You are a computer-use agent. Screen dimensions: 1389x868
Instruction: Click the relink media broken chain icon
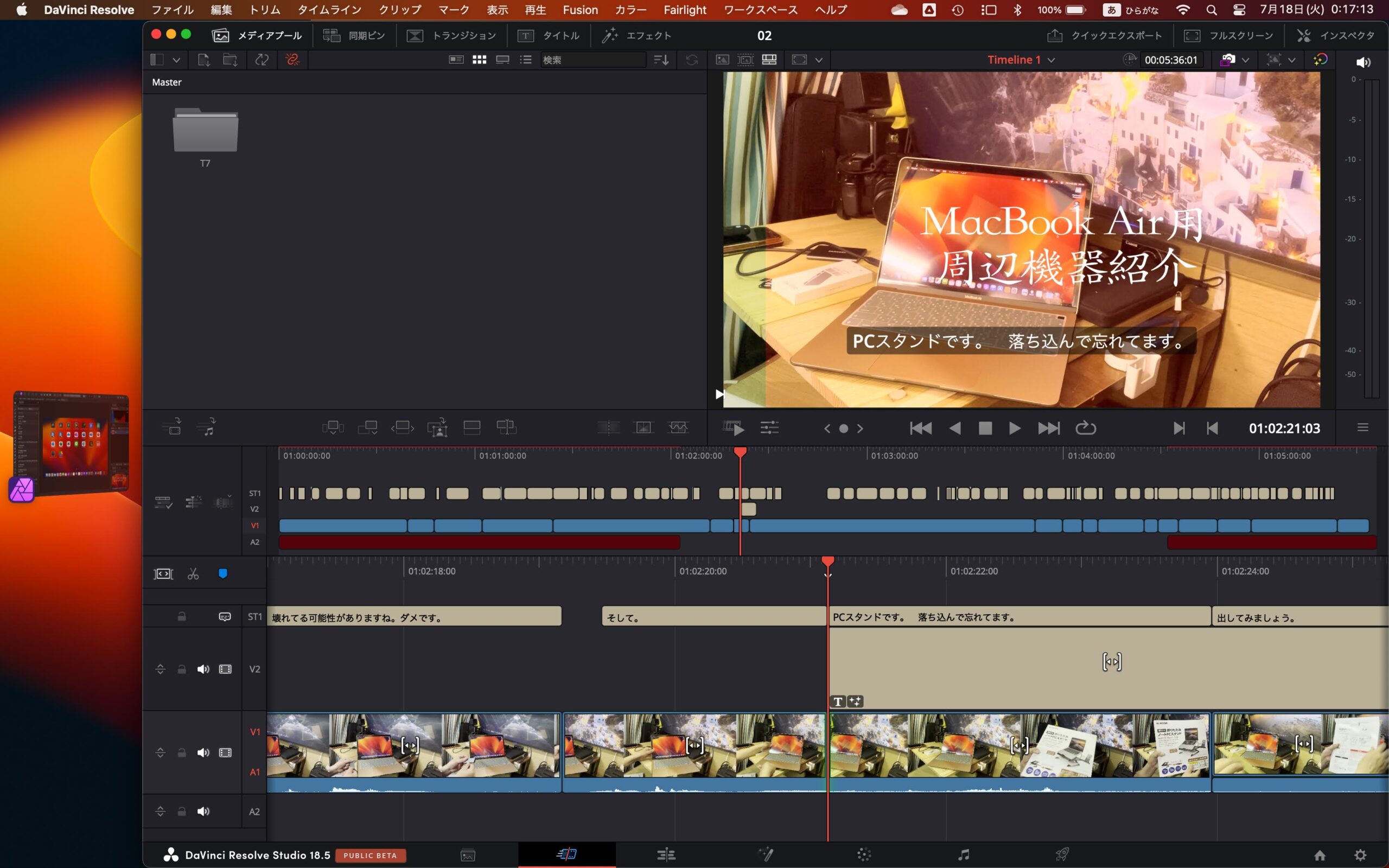click(292, 60)
